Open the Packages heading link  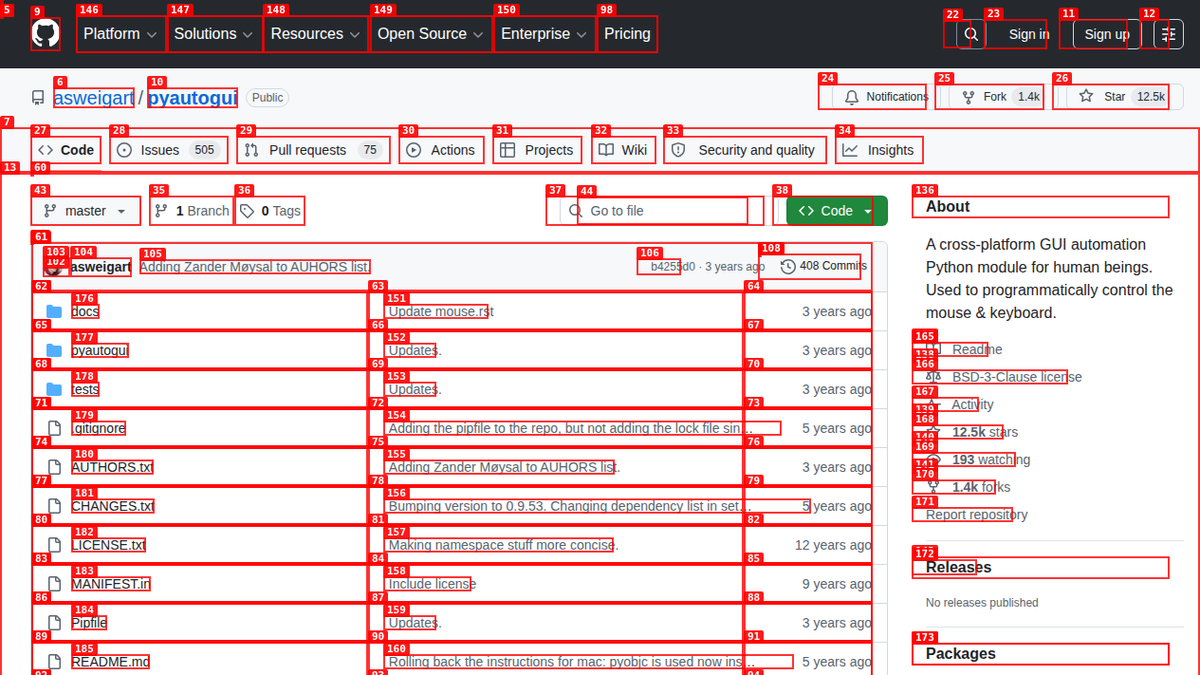[x=960, y=654]
